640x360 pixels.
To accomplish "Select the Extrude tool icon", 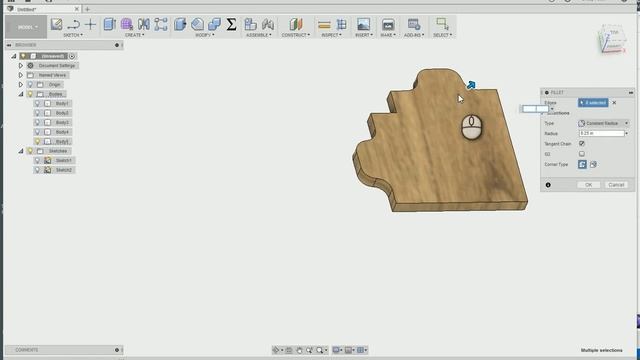I will tap(109, 24).
